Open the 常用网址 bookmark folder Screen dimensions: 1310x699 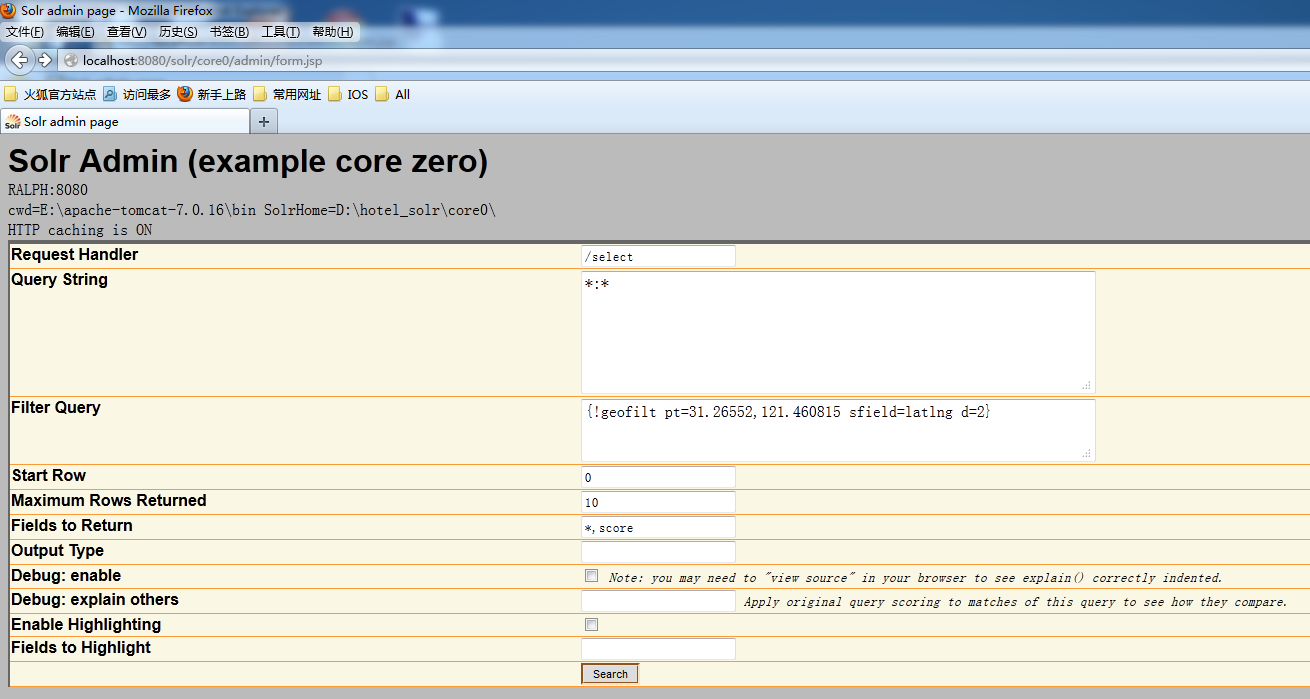[x=287, y=95]
